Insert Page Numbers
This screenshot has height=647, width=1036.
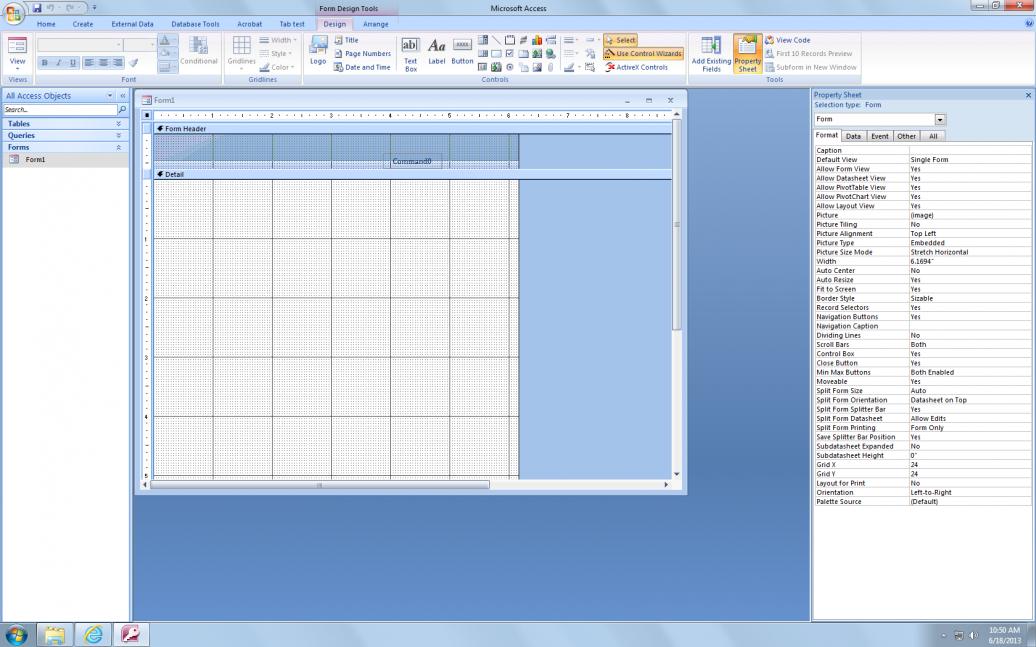tap(362, 54)
